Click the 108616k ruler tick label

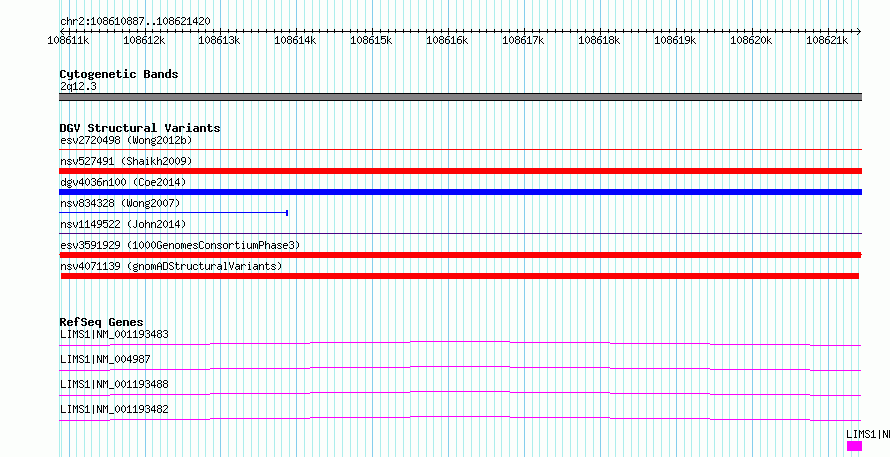click(x=447, y=40)
